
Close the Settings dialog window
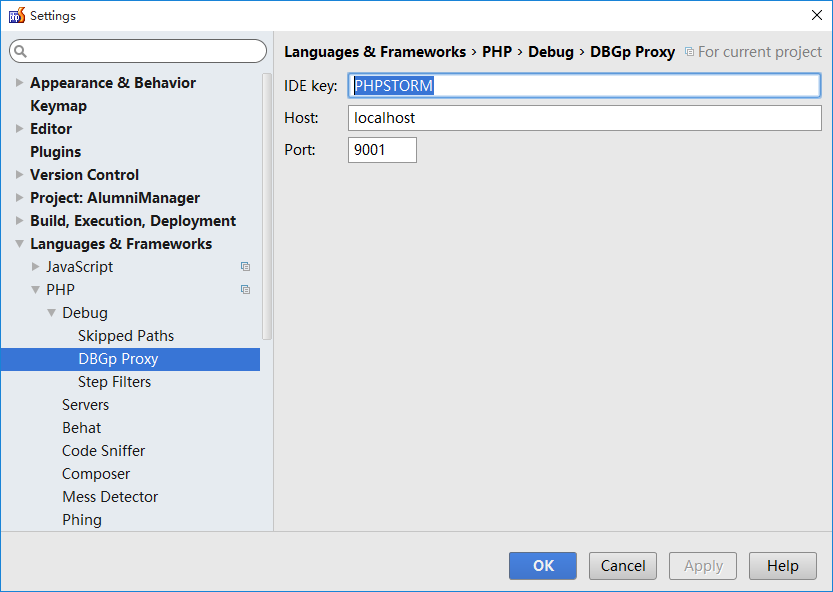(x=817, y=15)
